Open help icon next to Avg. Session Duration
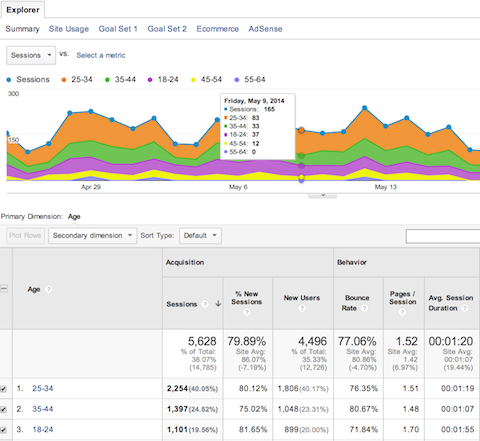 point(464,308)
